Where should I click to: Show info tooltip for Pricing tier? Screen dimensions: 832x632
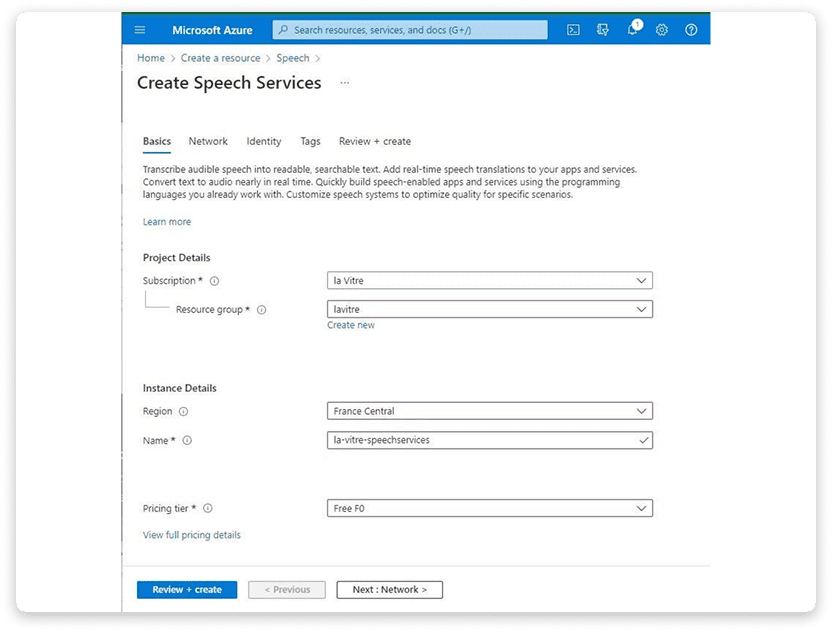[x=208, y=508]
